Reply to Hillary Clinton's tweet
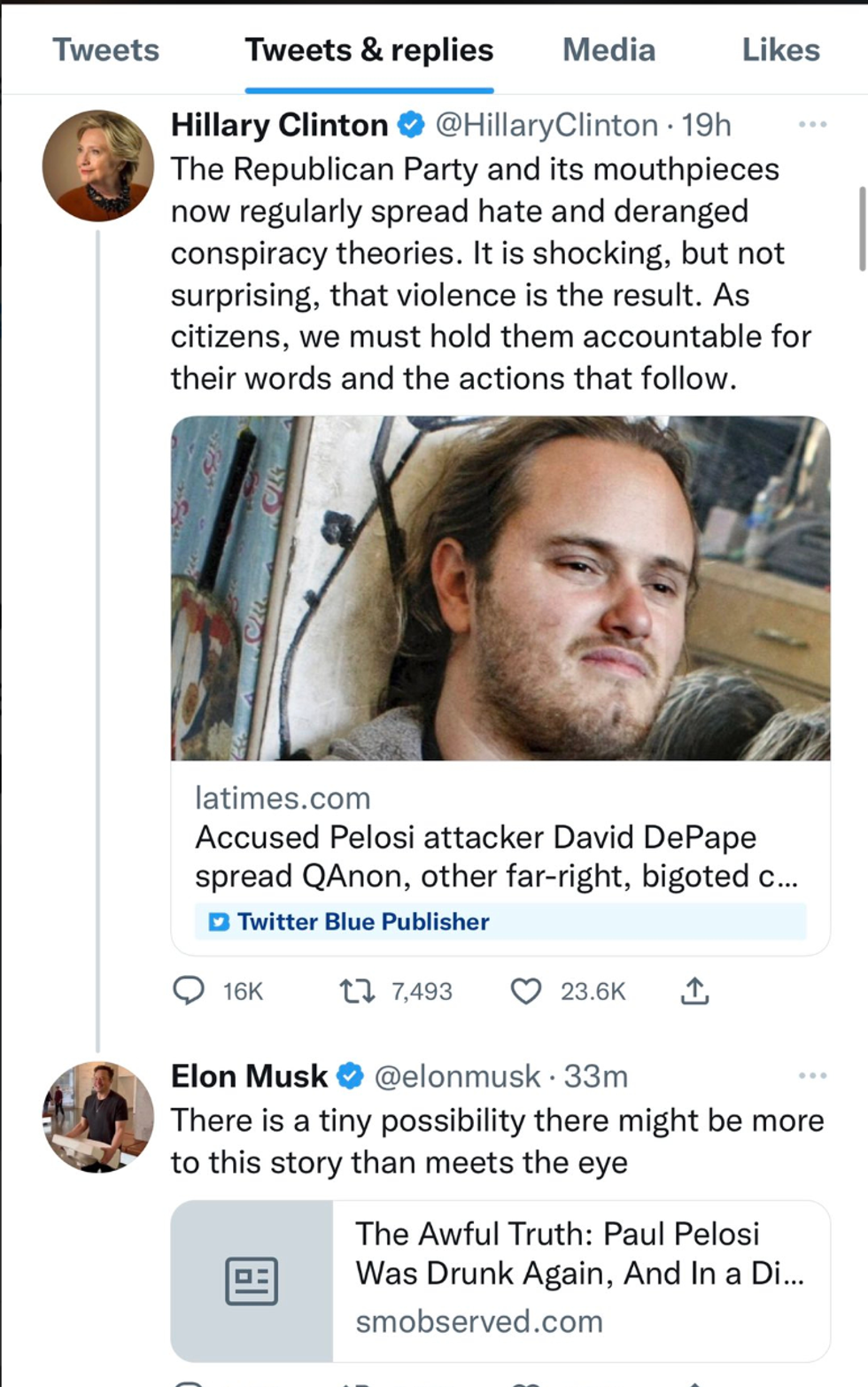868x1387 pixels. click(189, 990)
